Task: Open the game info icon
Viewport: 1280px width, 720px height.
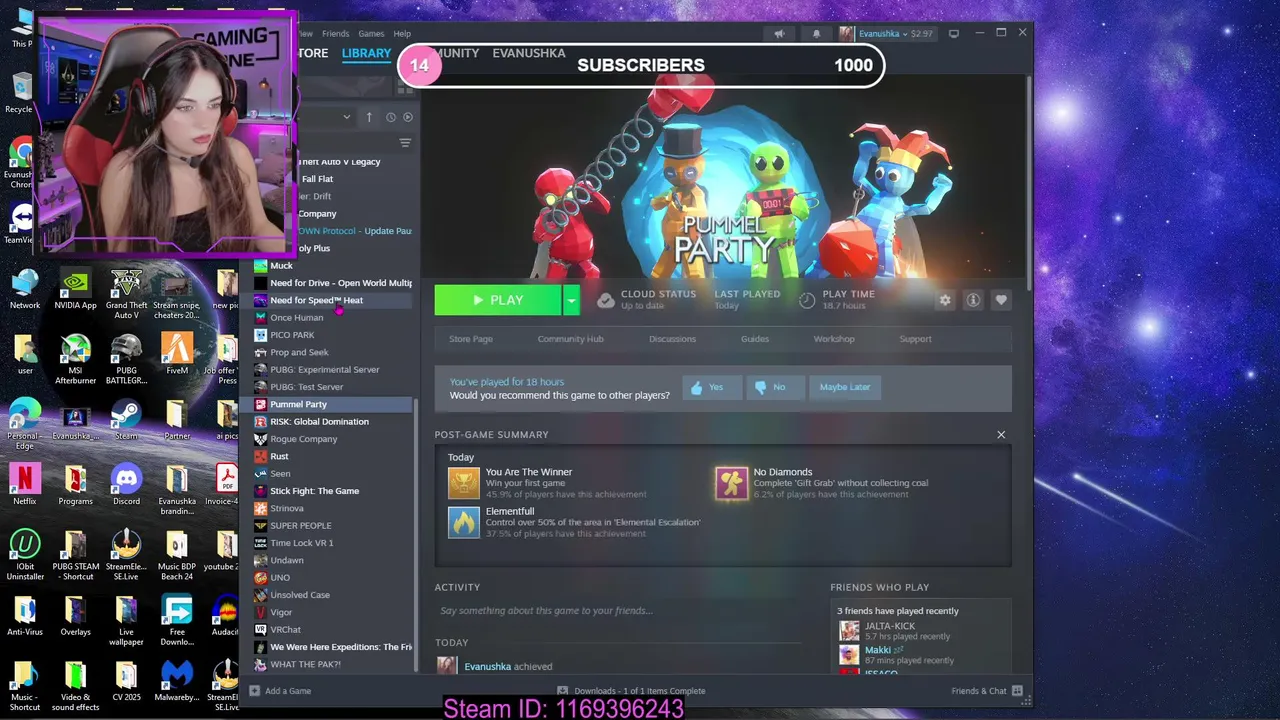Action: pyautogui.click(x=973, y=300)
